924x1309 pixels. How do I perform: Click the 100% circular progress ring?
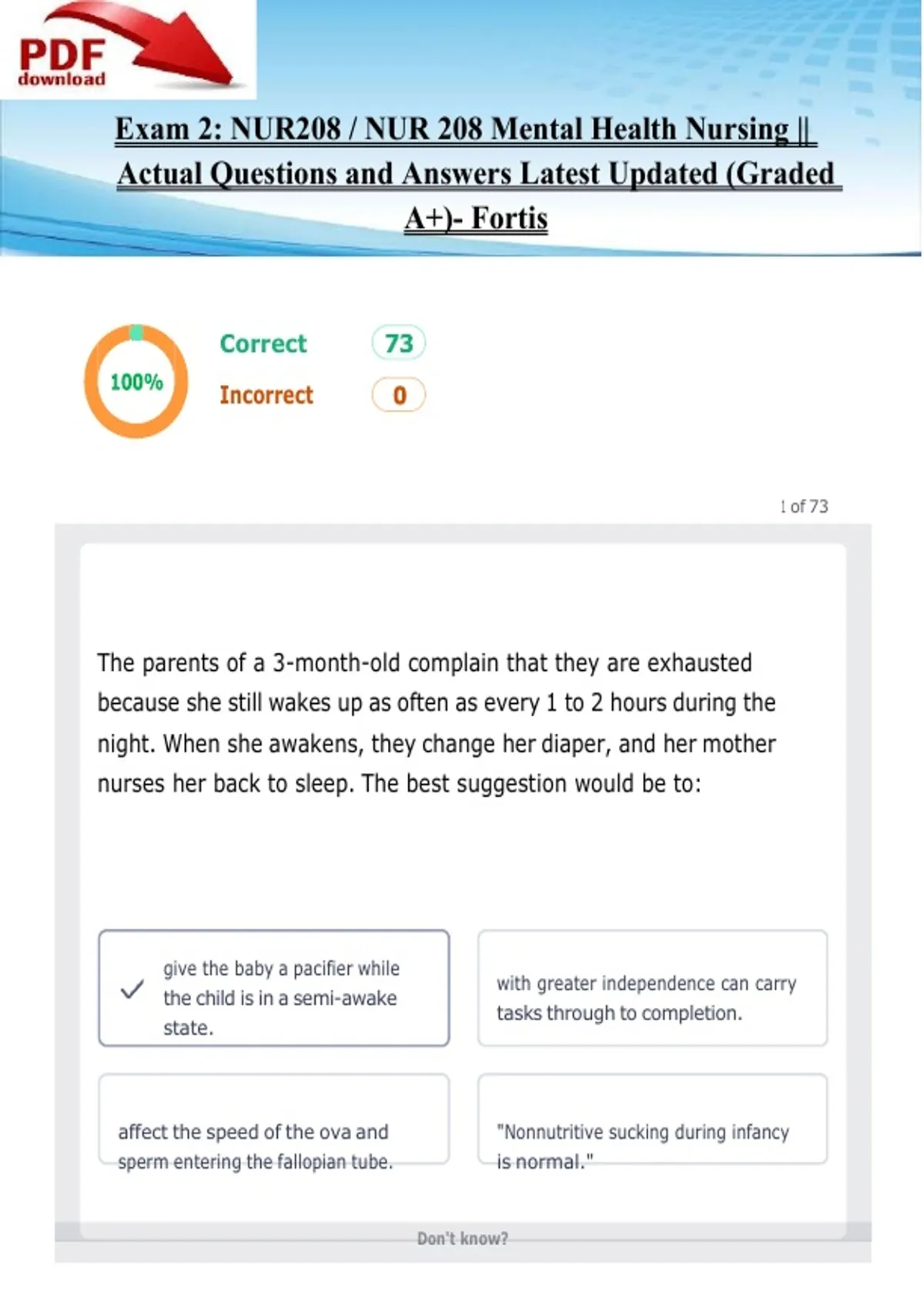[x=136, y=381]
